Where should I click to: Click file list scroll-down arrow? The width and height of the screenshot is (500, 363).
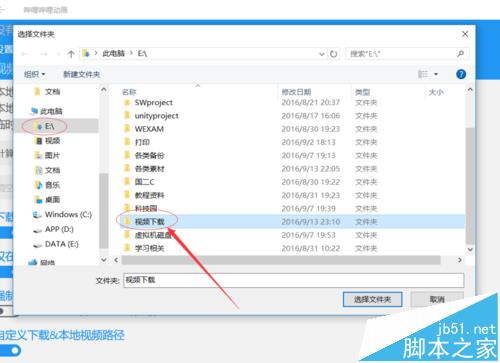point(470,249)
